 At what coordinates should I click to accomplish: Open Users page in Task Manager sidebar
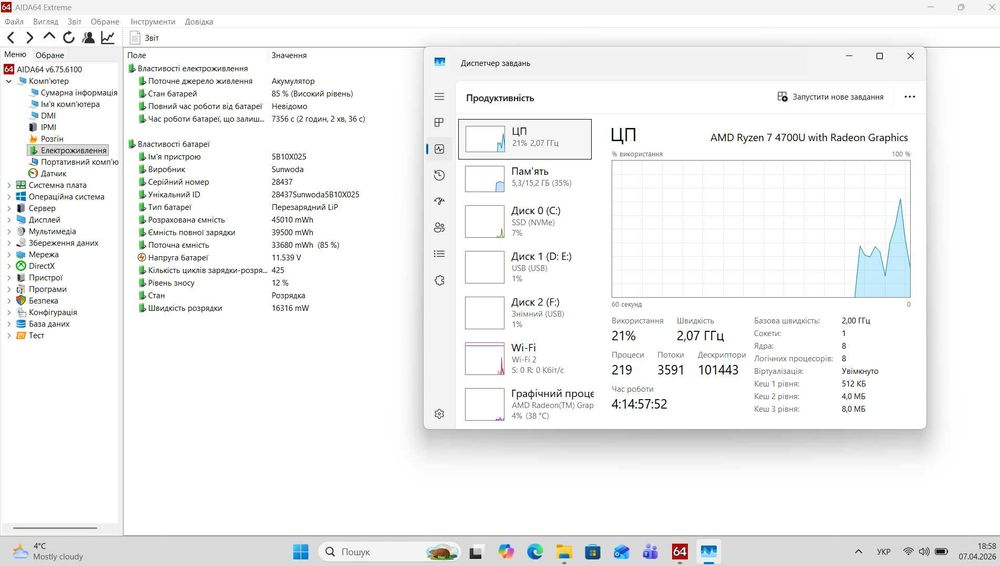click(439, 227)
